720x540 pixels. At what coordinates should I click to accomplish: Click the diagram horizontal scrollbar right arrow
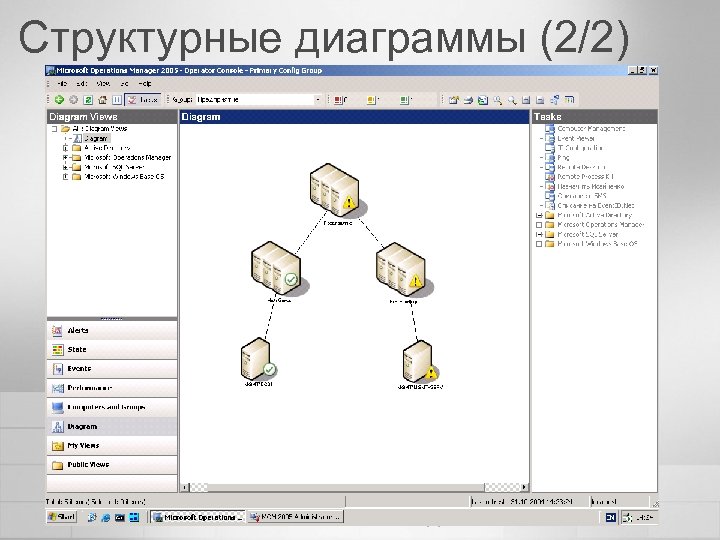coord(524,487)
